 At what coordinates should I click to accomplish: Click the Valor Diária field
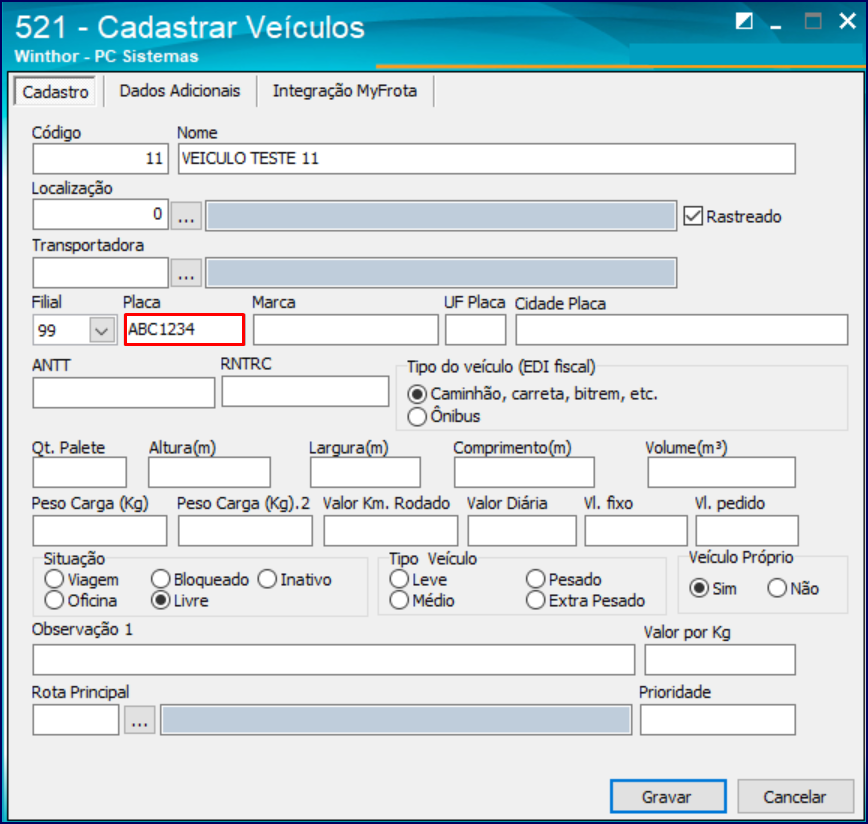pyautogui.click(x=521, y=531)
